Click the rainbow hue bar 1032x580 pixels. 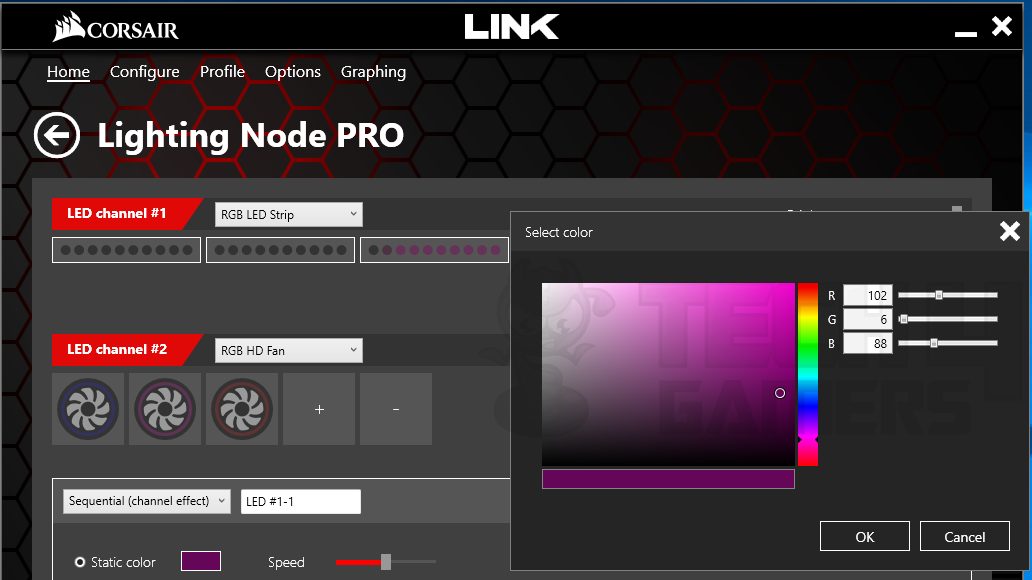click(x=808, y=375)
